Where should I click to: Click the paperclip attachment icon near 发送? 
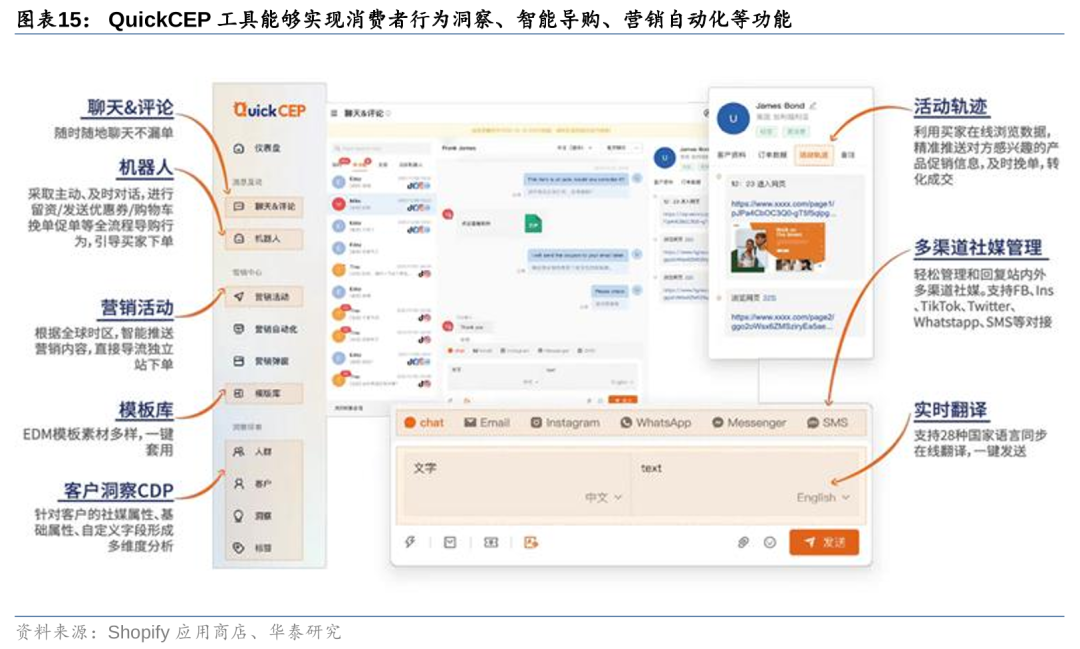click(742, 543)
